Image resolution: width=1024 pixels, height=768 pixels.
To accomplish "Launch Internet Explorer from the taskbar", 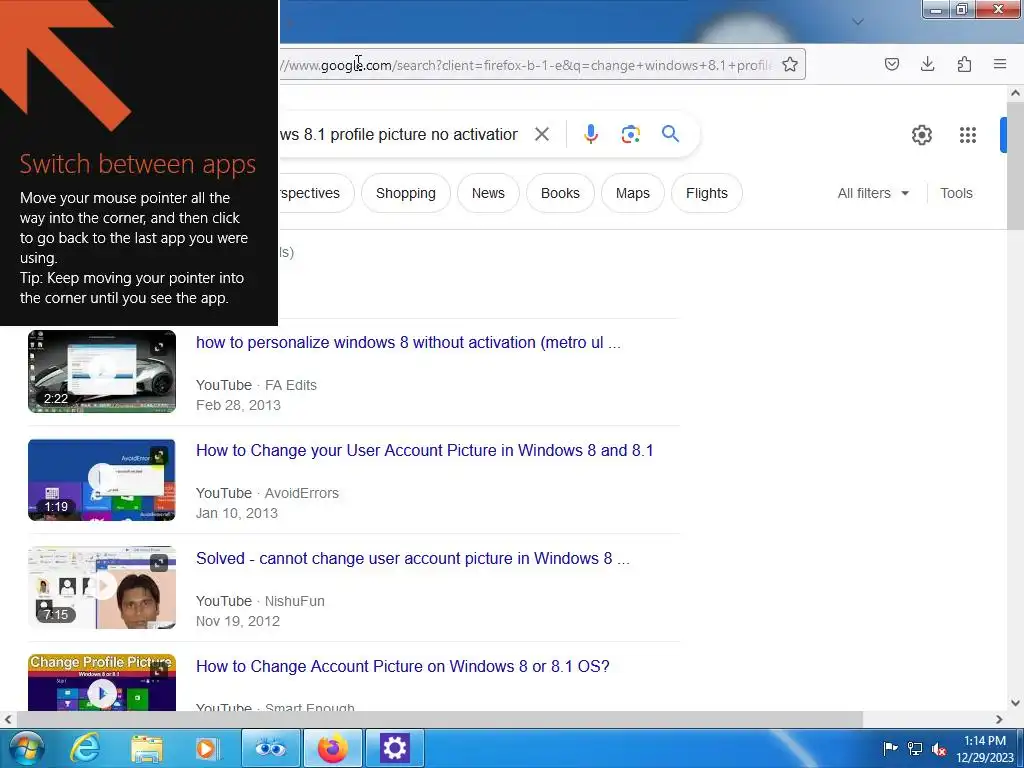I will 85,748.
